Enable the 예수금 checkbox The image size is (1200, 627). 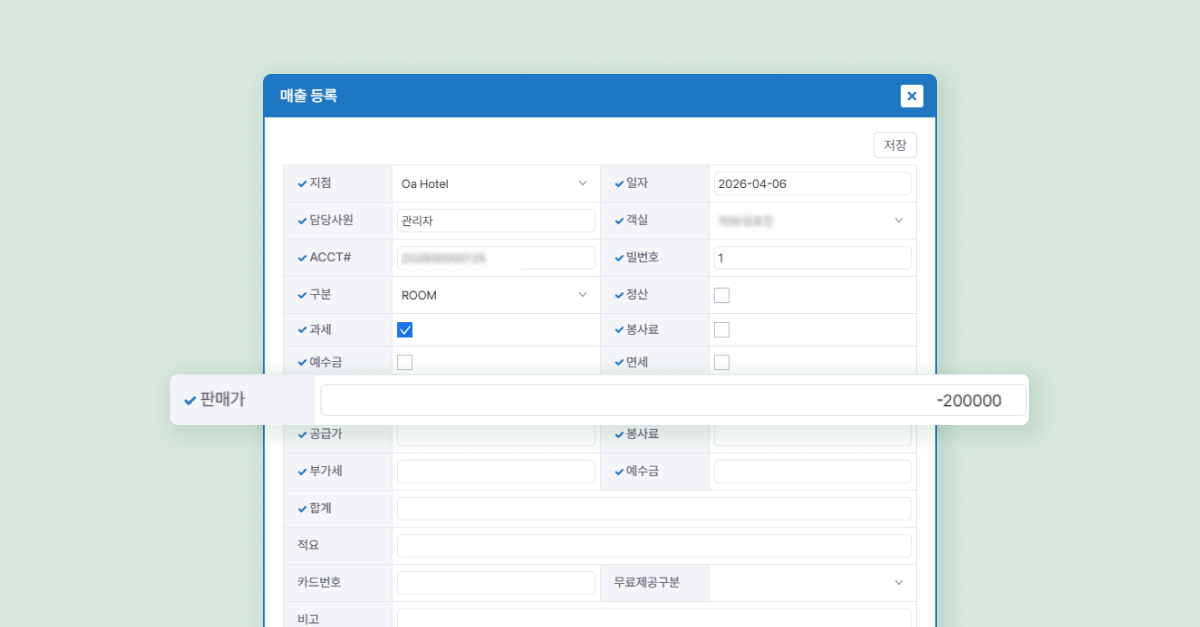(x=405, y=362)
